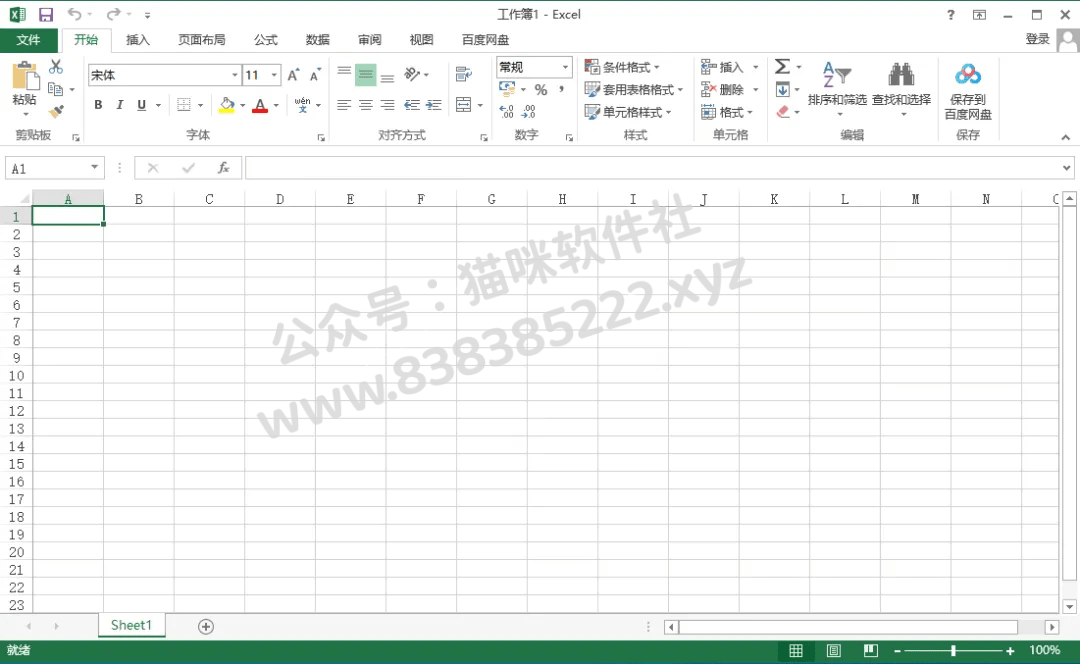
Task: Toggle align text right
Action: pos(388,105)
